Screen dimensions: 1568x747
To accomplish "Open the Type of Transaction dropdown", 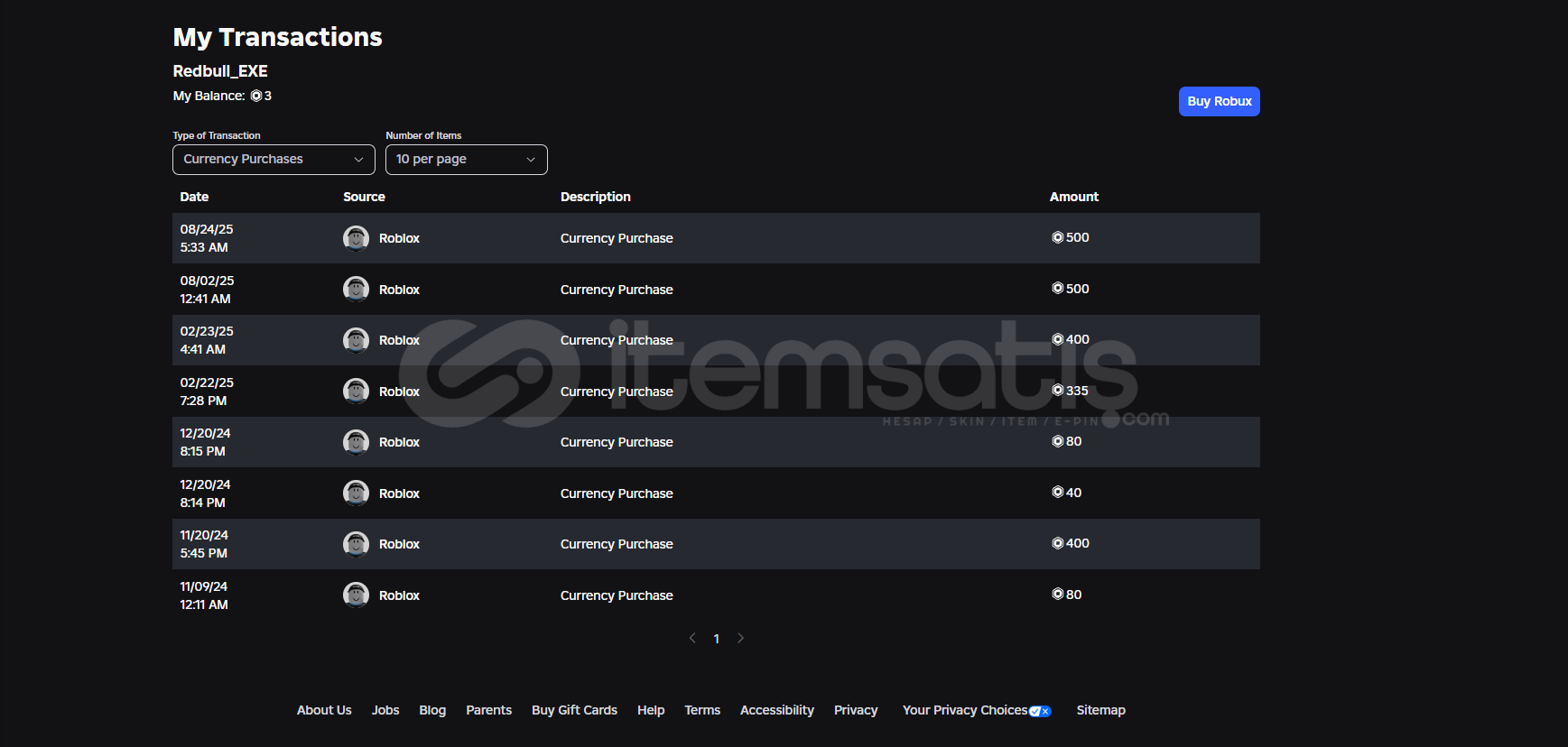I will (x=274, y=160).
